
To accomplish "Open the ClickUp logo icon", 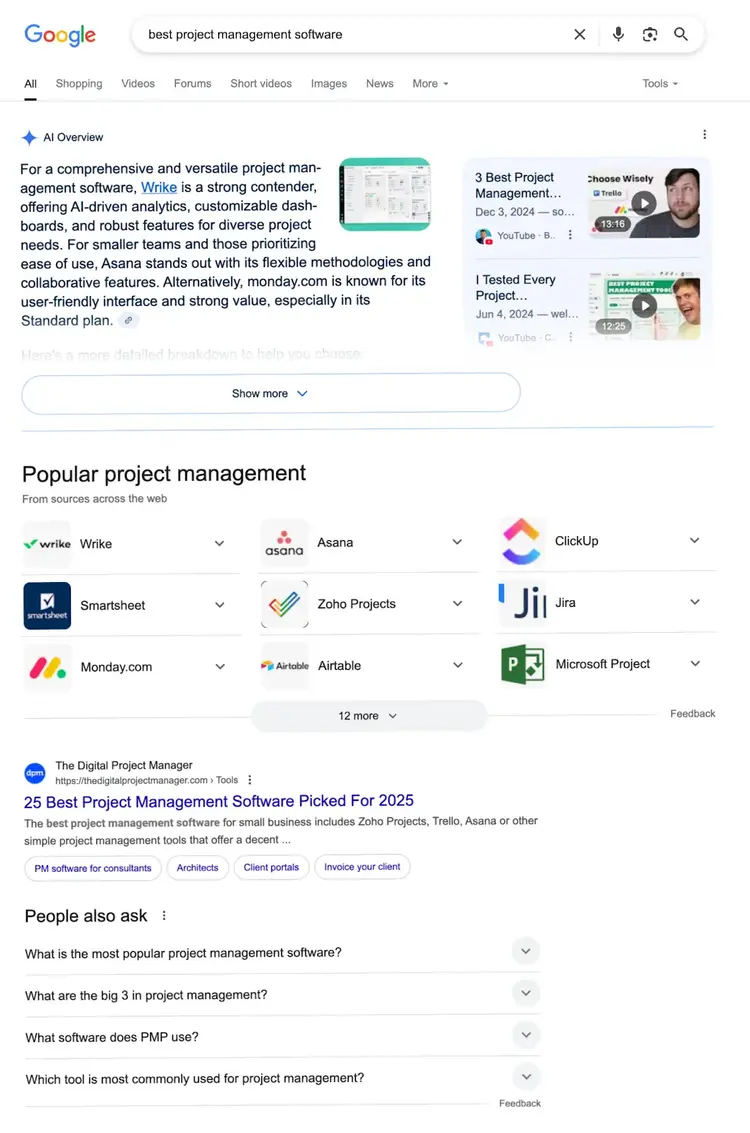I will (522, 541).
